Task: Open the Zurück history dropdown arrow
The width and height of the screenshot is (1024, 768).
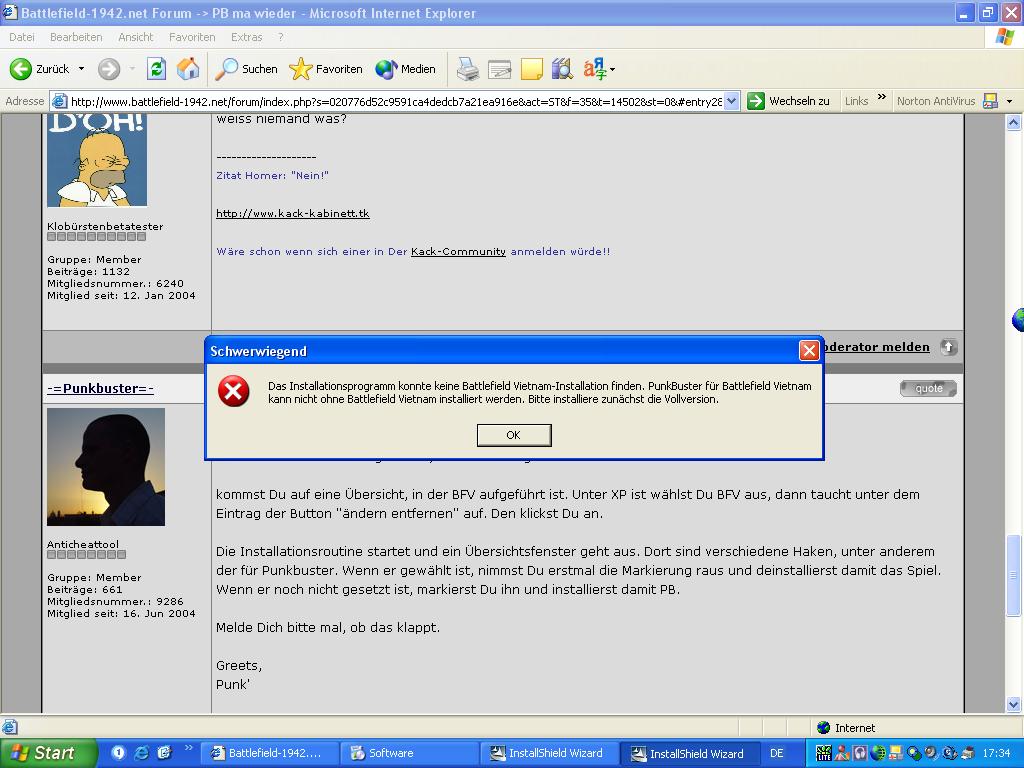Action: (82, 69)
